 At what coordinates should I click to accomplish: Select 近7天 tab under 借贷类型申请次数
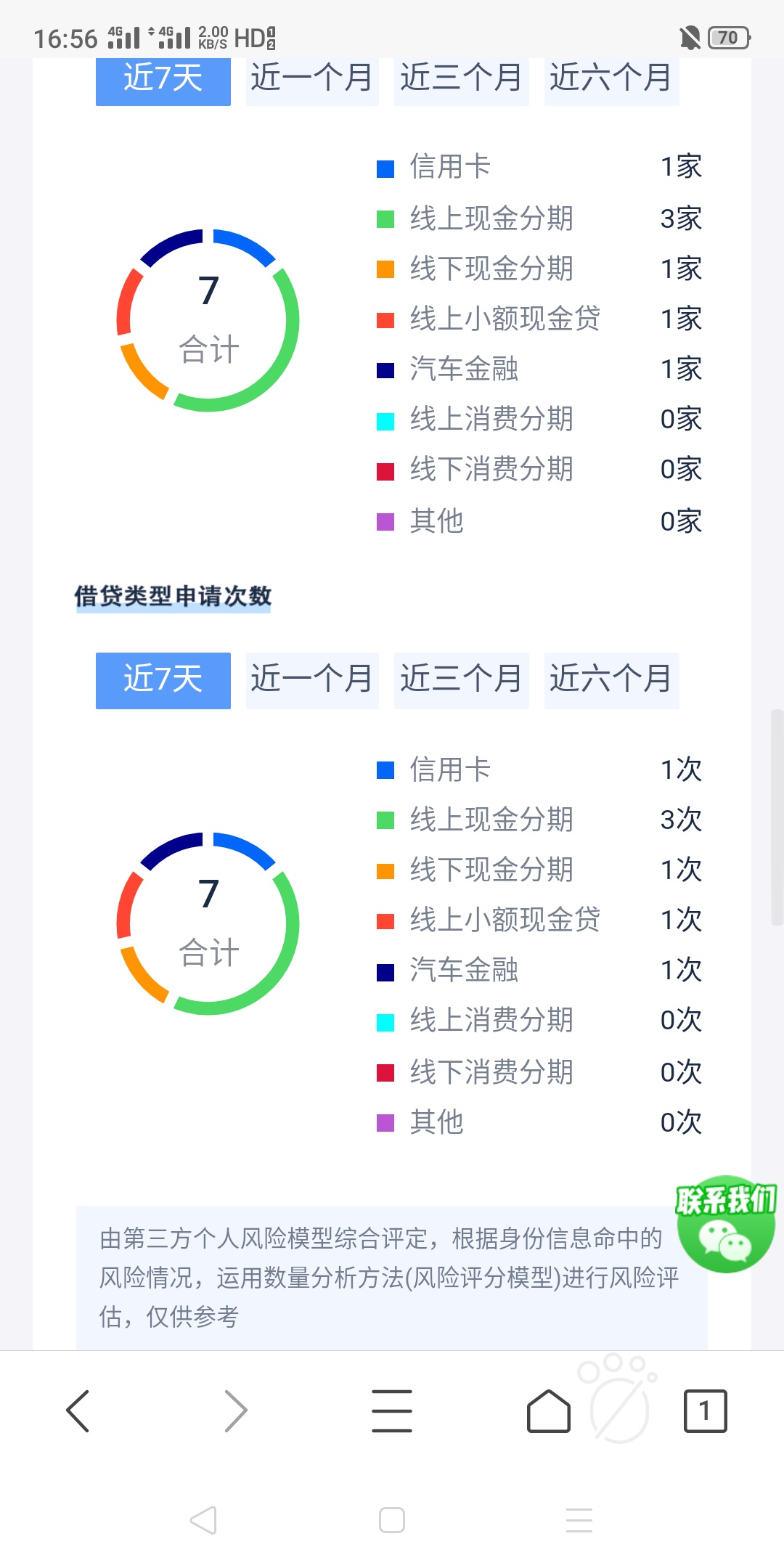(163, 680)
